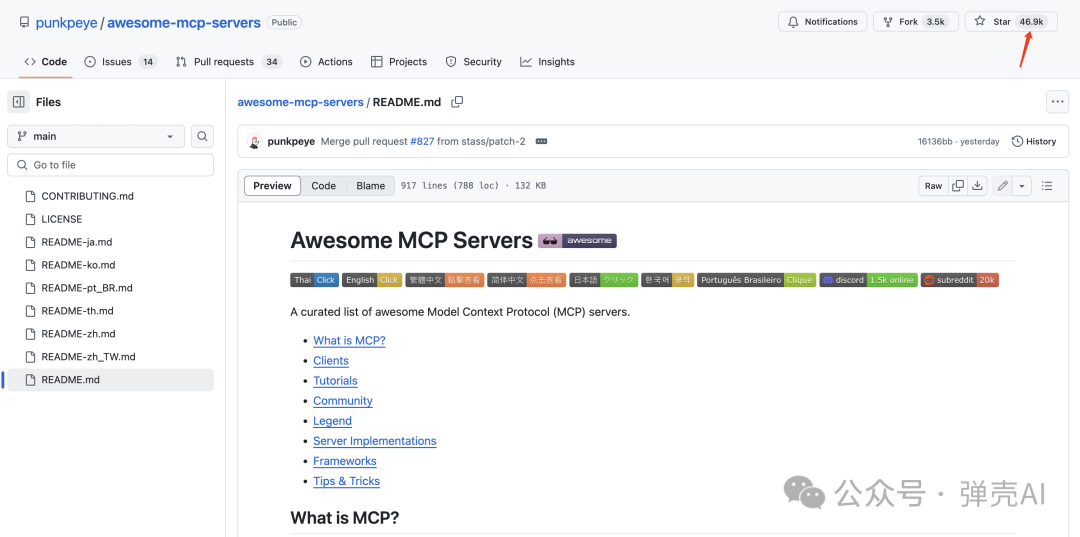Jump to the Clients section
This screenshot has height=537, width=1080.
pos(331,361)
